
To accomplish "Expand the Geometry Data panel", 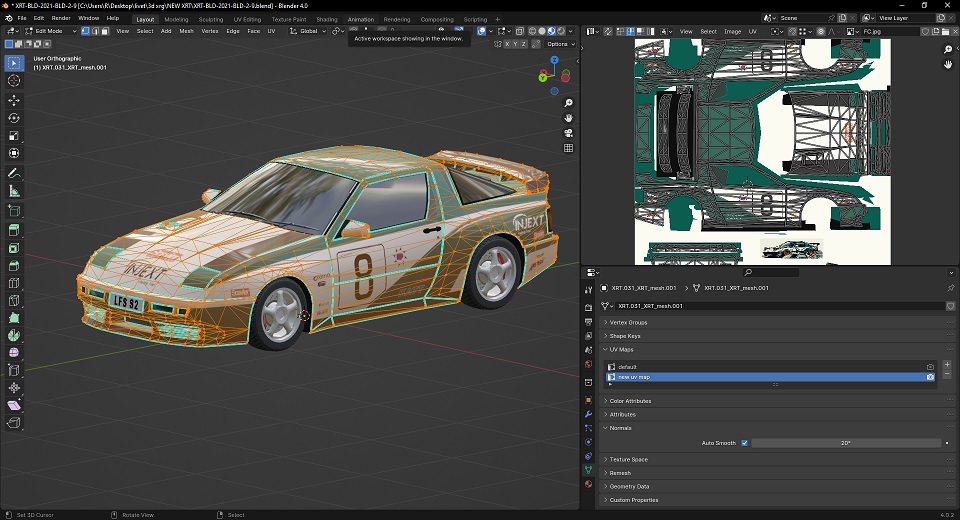I will (630, 486).
